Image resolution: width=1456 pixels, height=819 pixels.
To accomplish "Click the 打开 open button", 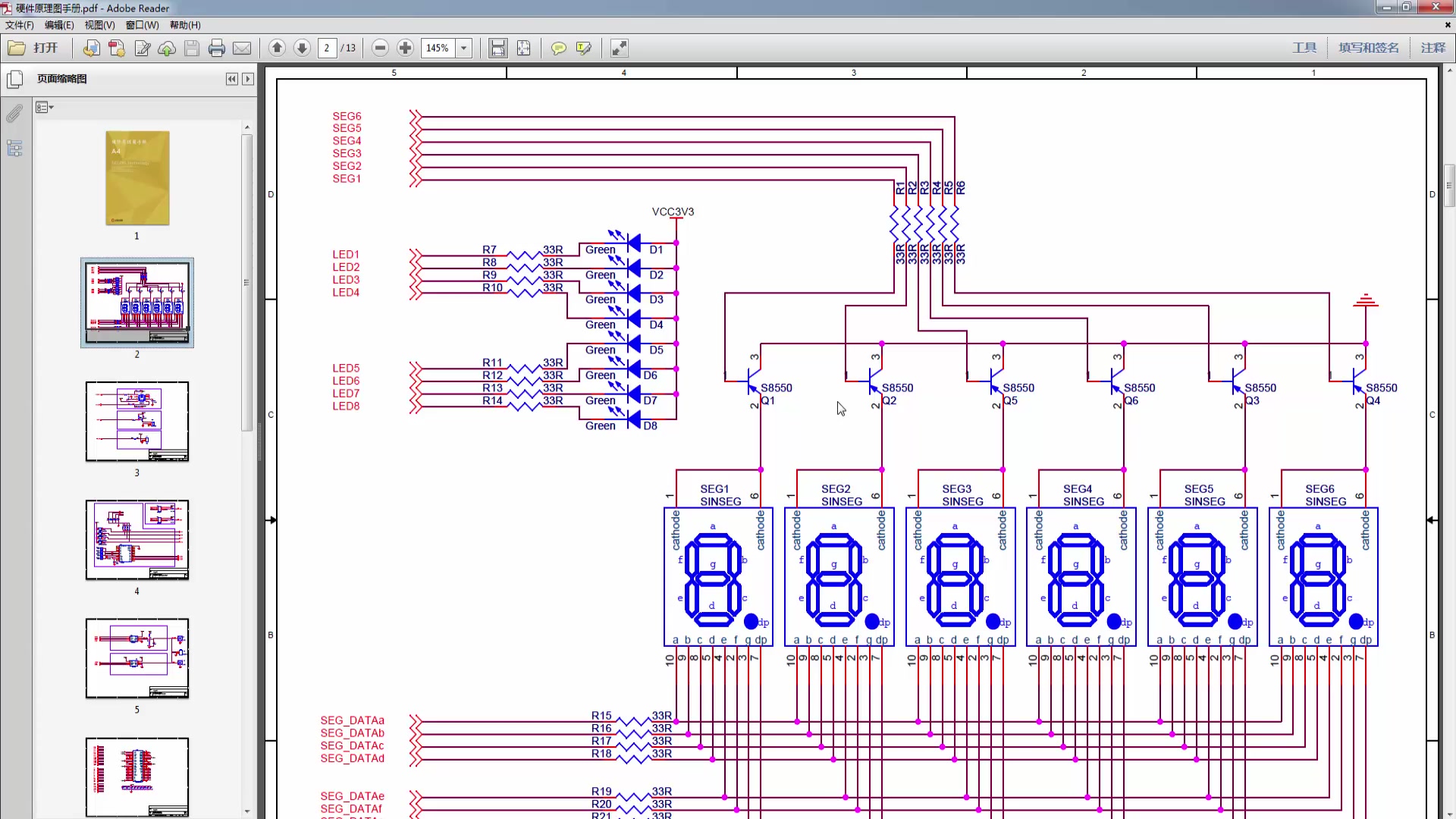I will click(x=34, y=48).
